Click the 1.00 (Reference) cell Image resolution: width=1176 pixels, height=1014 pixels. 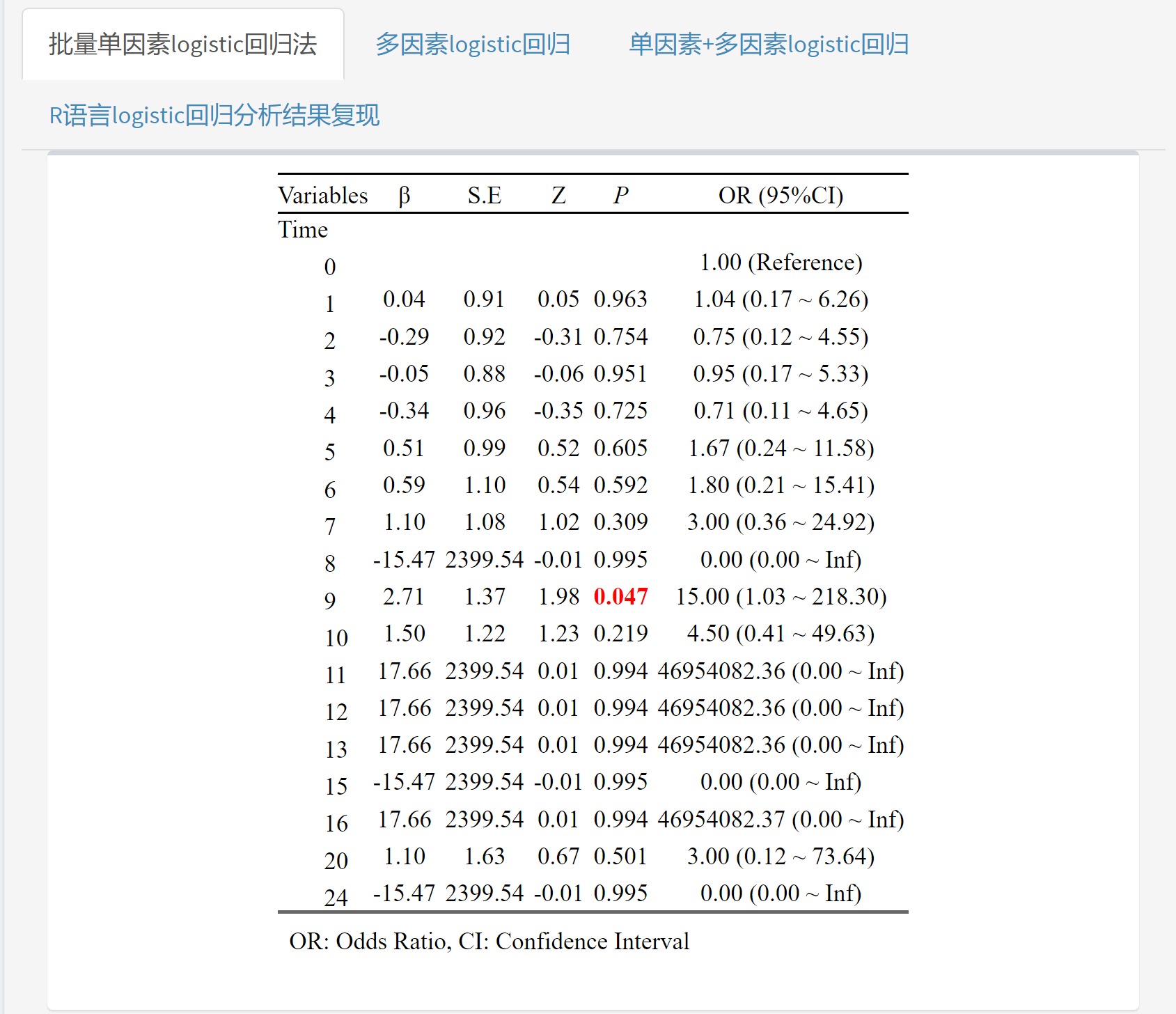[x=781, y=263]
